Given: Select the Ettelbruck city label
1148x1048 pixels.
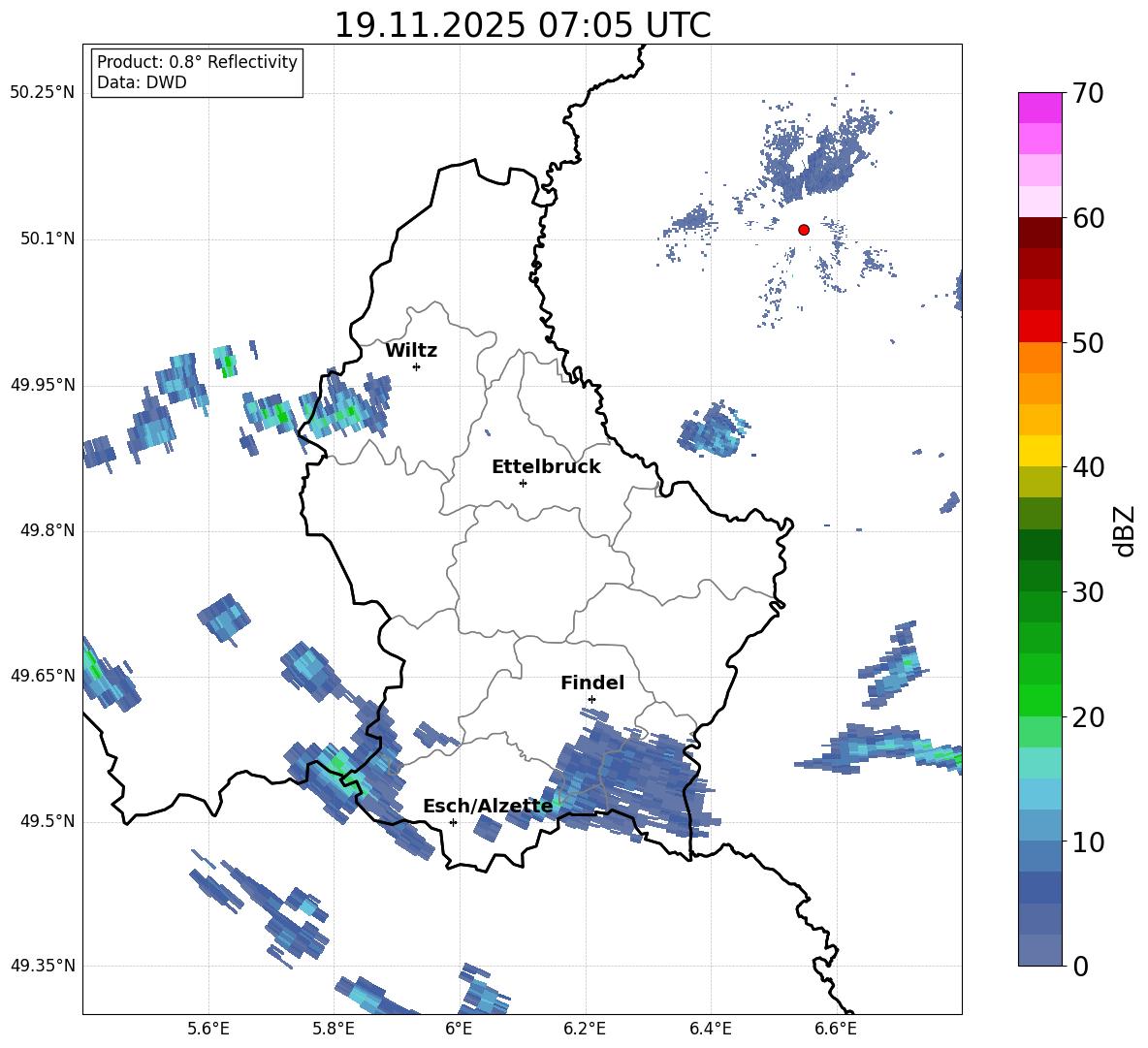Looking at the screenshot, I should point(546,466).
